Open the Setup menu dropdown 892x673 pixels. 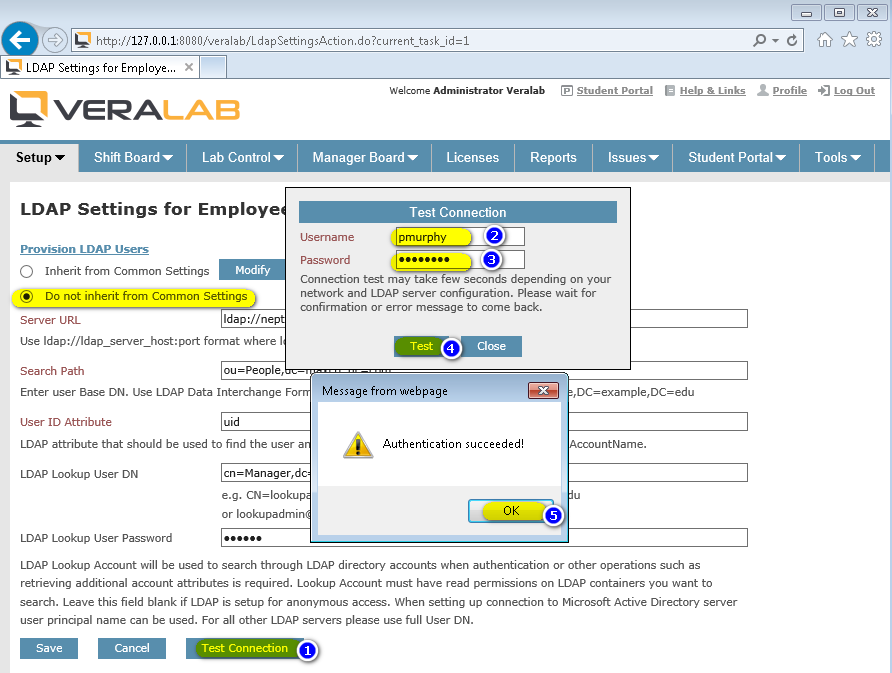coord(40,158)
